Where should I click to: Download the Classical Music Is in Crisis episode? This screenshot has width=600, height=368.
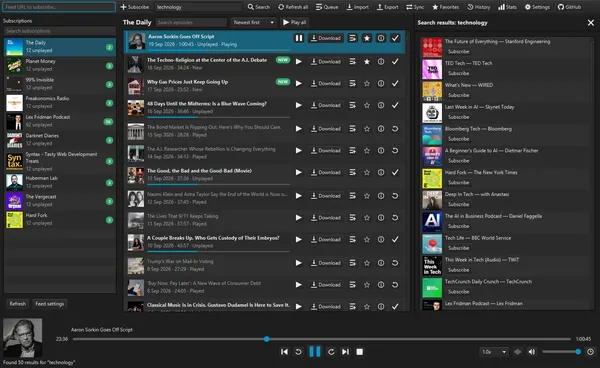pyautogui.click(x=325, y=307)
